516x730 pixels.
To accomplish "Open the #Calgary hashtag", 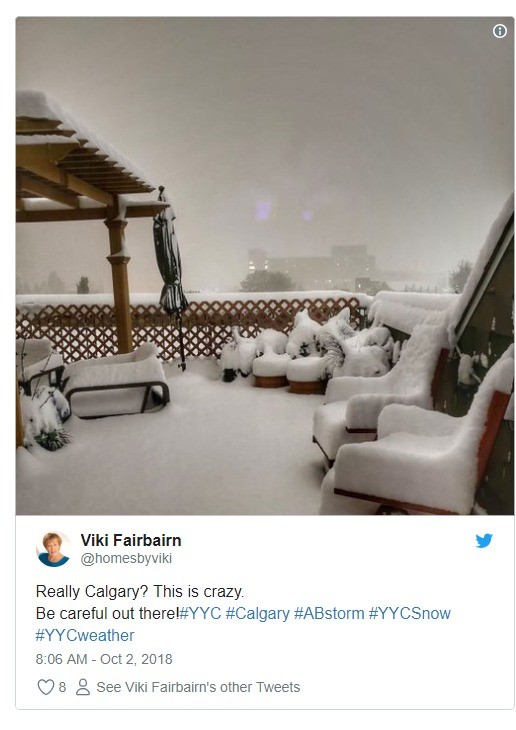I will pos(258,614).
